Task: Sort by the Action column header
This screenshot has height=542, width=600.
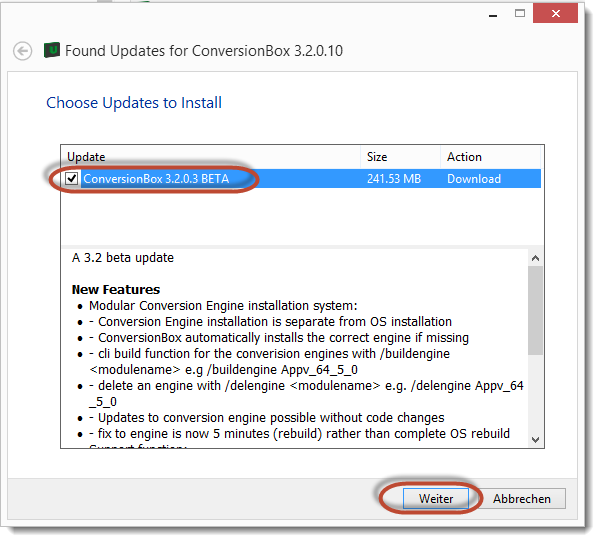Action: coord(491,157)
